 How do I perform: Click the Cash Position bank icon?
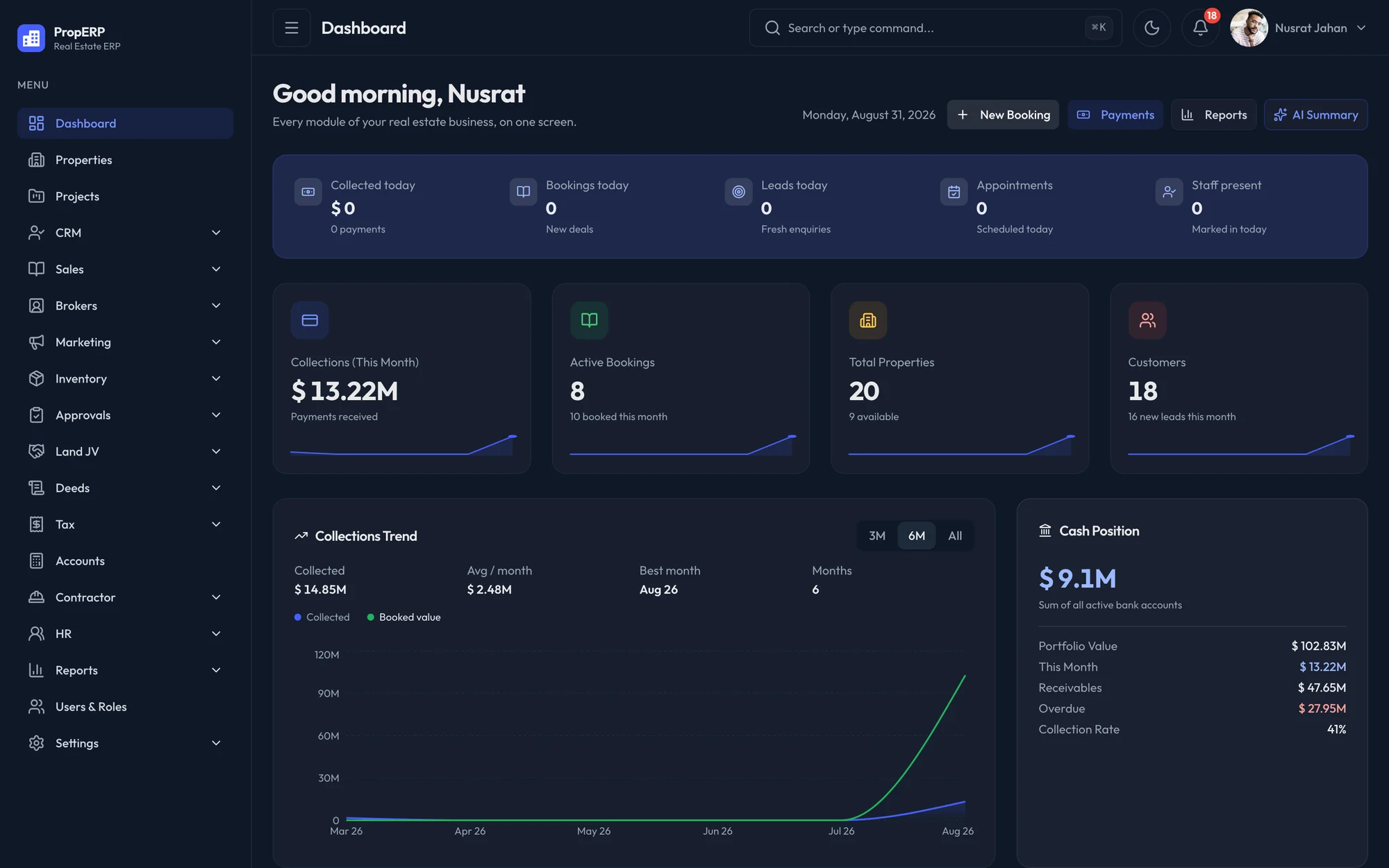[1045, 531]
